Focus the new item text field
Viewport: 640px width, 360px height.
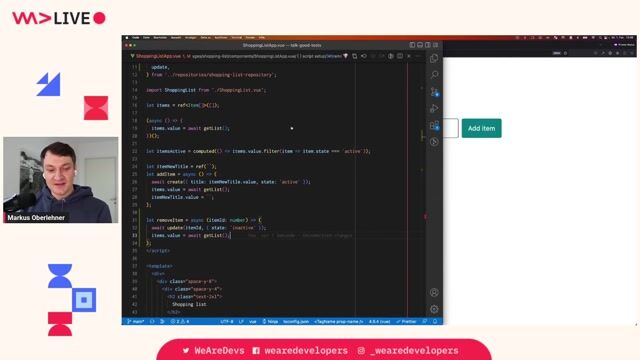coord(451,128)
